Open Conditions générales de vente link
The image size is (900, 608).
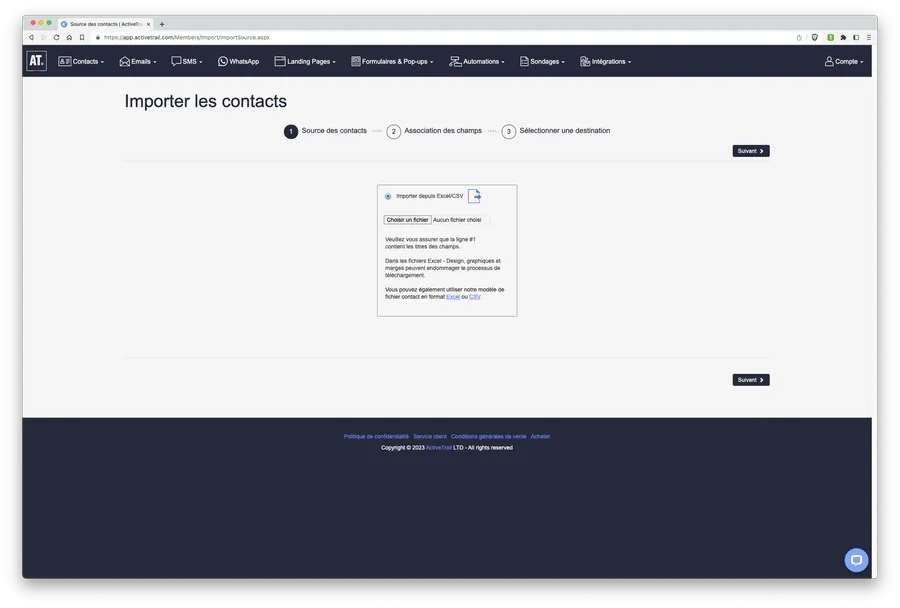click(488, 436)
